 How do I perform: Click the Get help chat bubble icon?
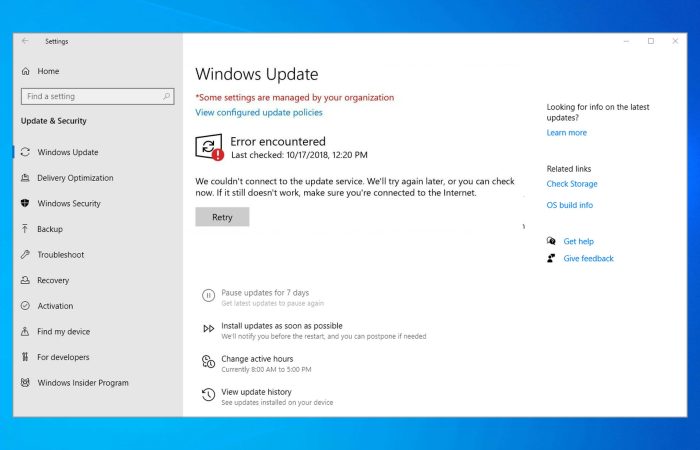pos(551,241)
